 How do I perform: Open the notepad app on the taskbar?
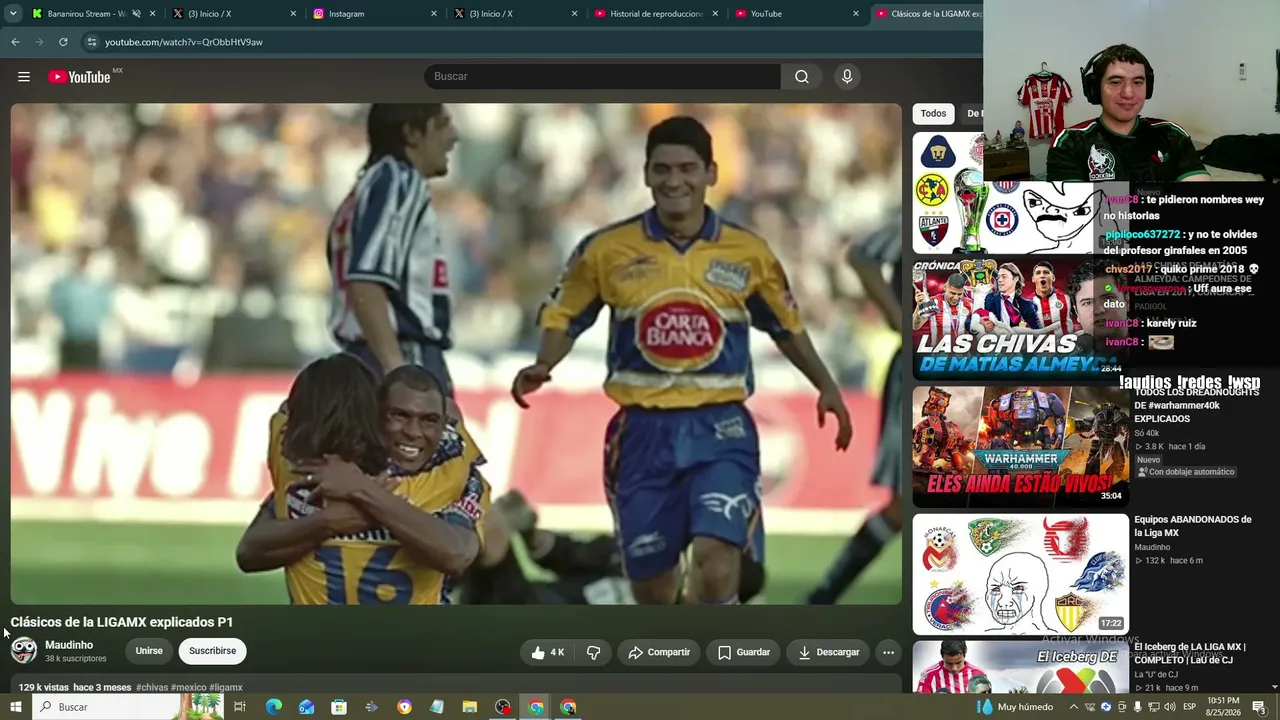pyautogui.click(x=437, y=707)
